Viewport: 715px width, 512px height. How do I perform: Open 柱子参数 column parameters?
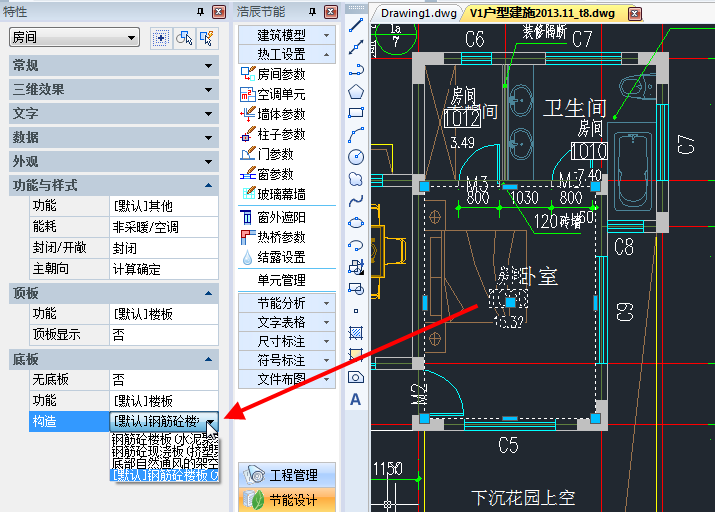[273, 134]
